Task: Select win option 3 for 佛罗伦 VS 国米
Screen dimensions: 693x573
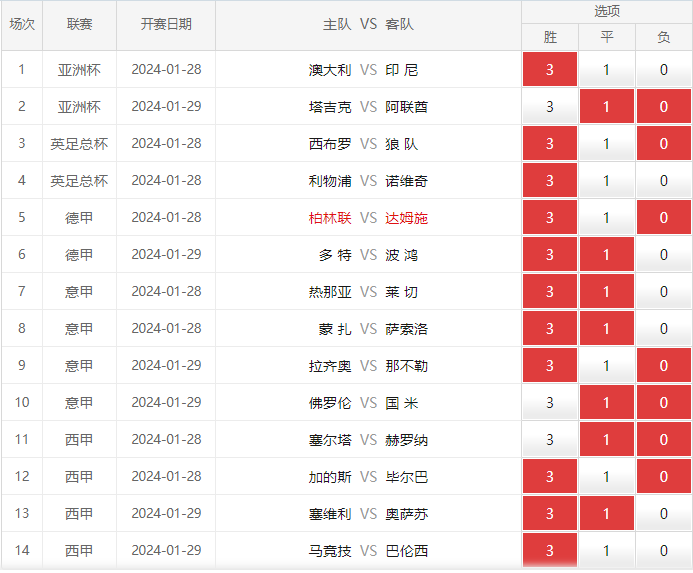Action: point(549,402)
